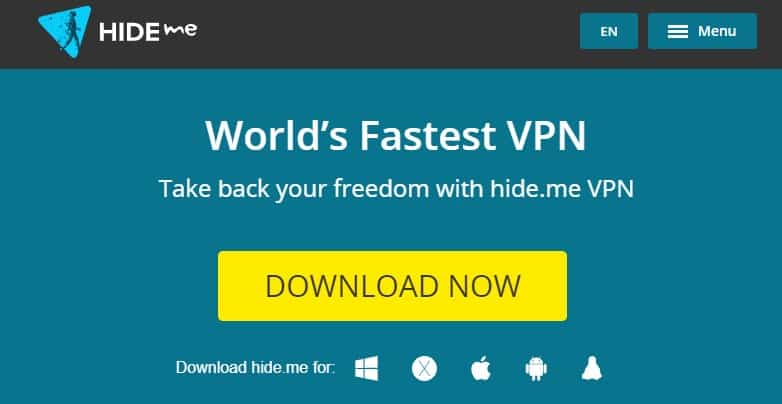Pick the Android robot download icon
The width and height of the screenshot is (782, 404).
point(536,369)
